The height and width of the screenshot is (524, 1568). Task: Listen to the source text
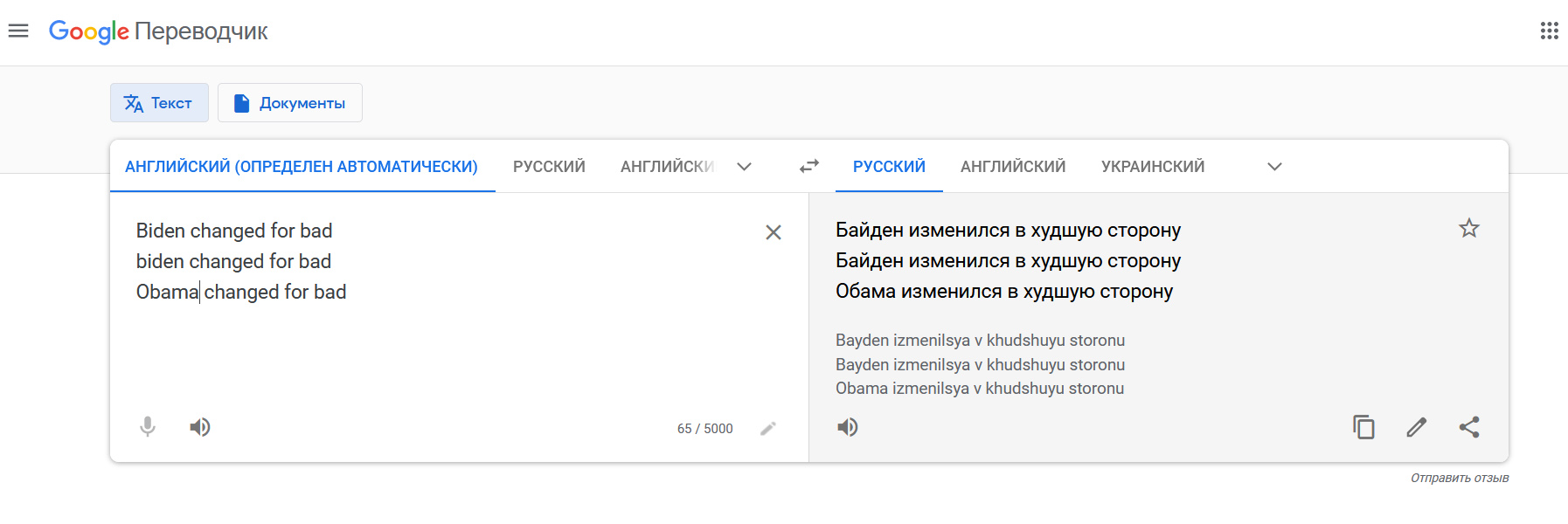click(200, 427)
